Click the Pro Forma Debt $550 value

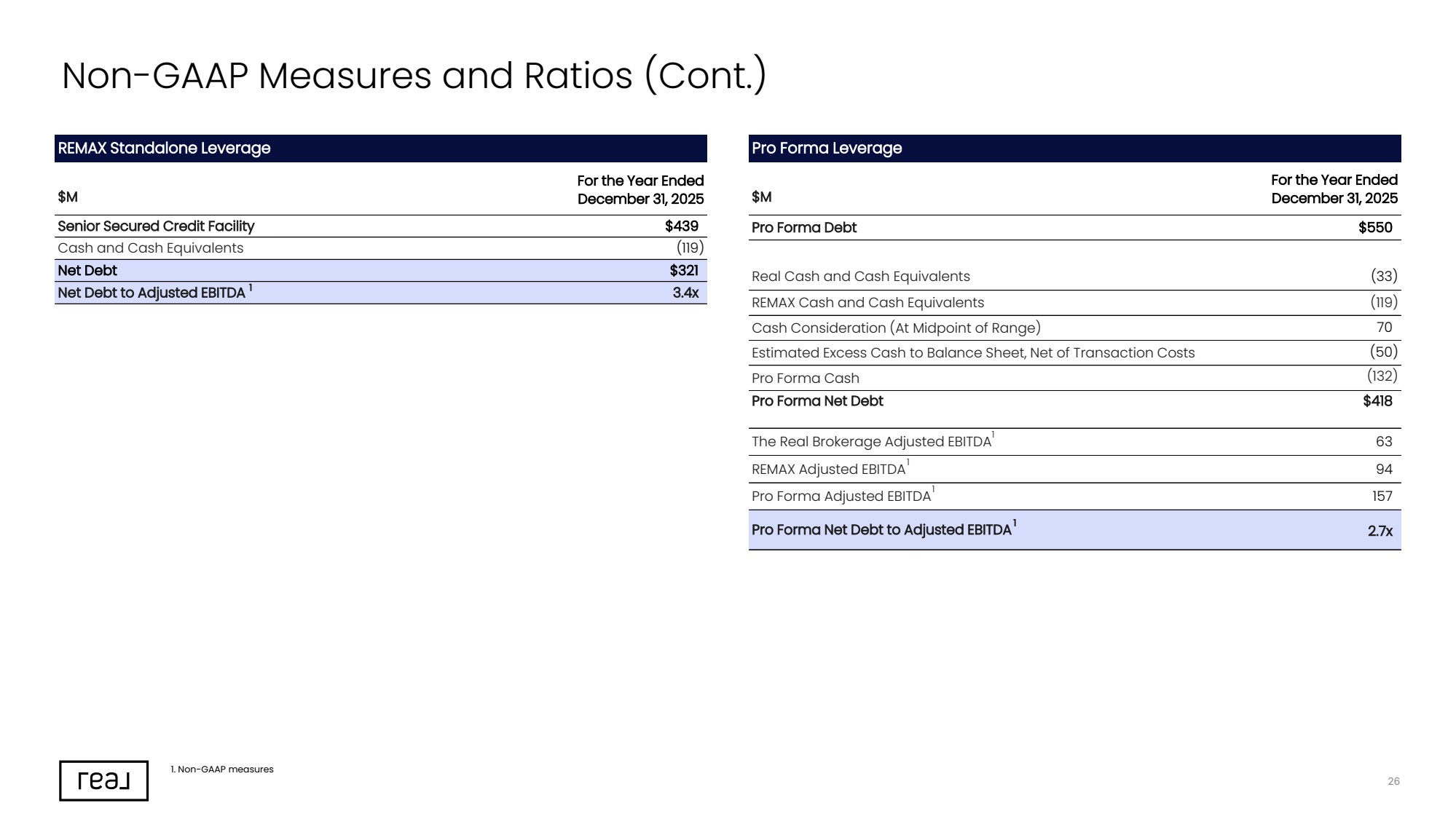pos(1375,228)
